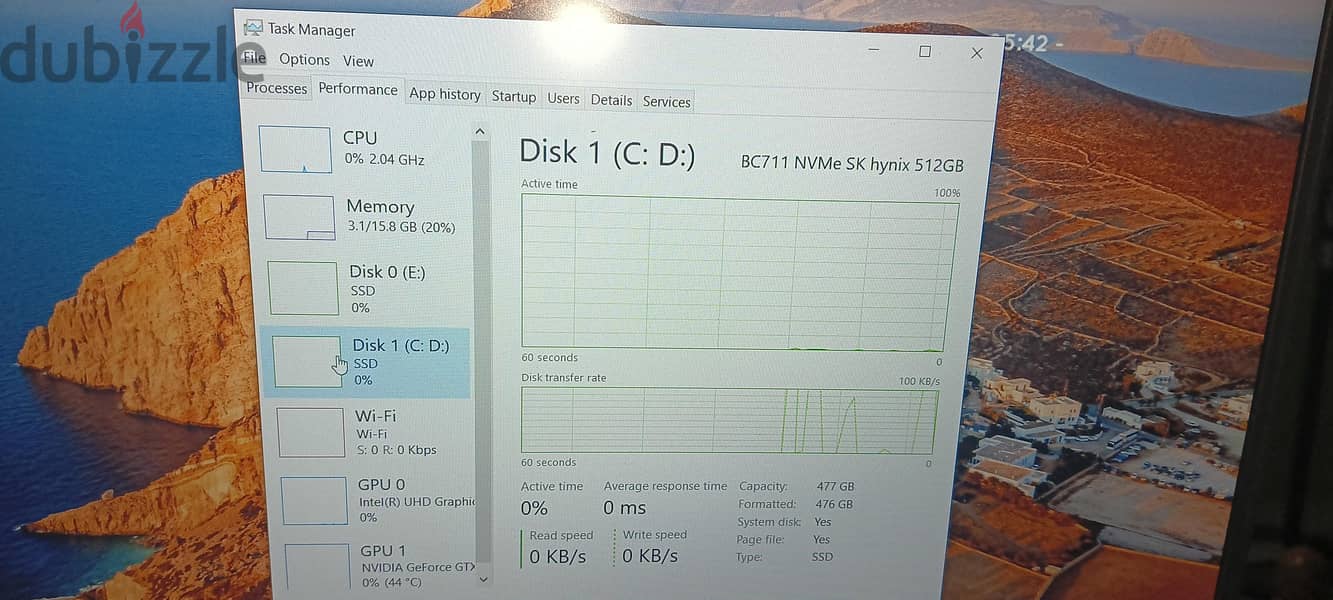
Task: Click the Wi-Fi mini graph thumbnail
Action: click(x=311, y=432)
